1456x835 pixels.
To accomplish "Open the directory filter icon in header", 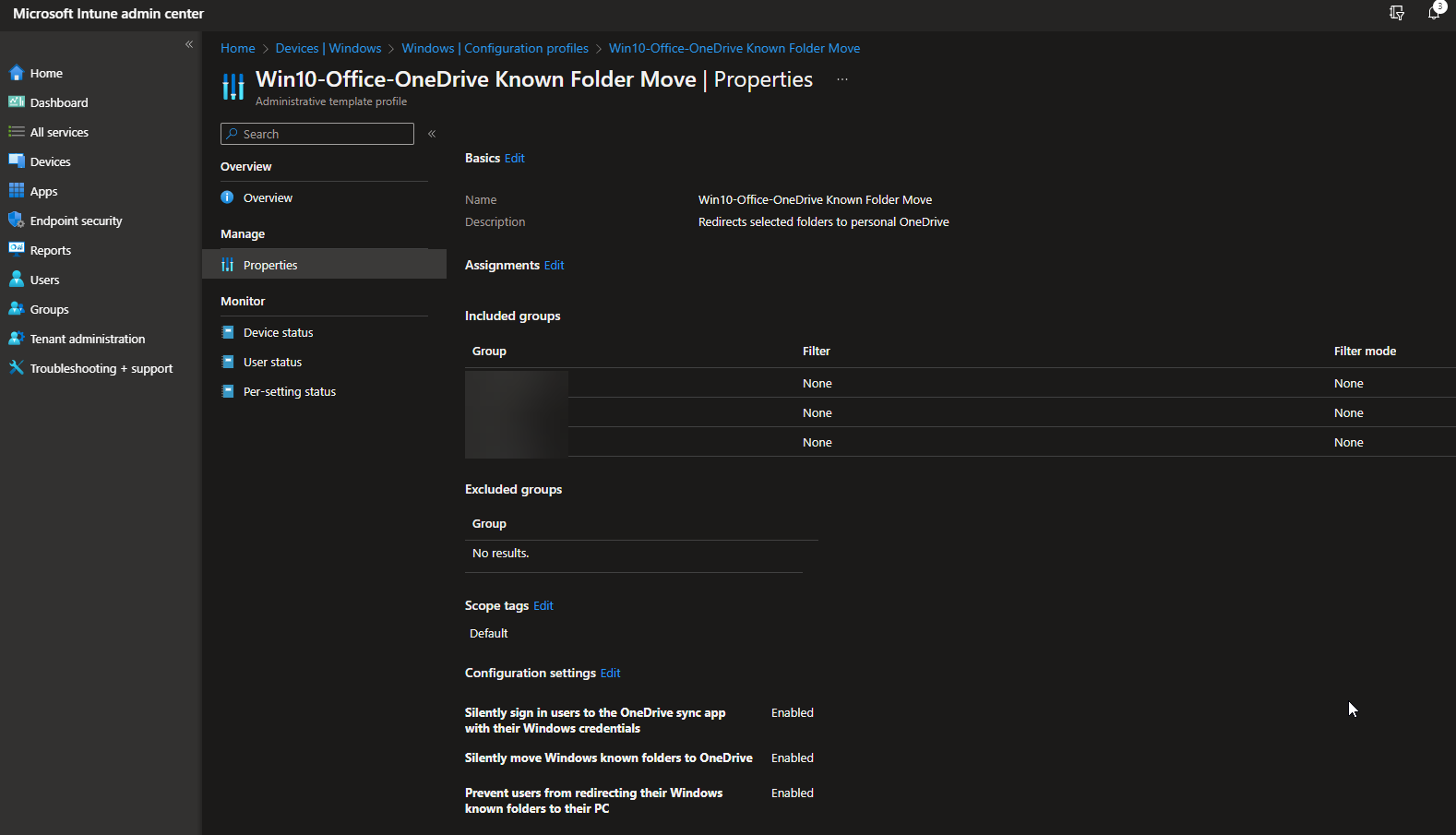I will pyautogui.click(x=1397, y=13).
